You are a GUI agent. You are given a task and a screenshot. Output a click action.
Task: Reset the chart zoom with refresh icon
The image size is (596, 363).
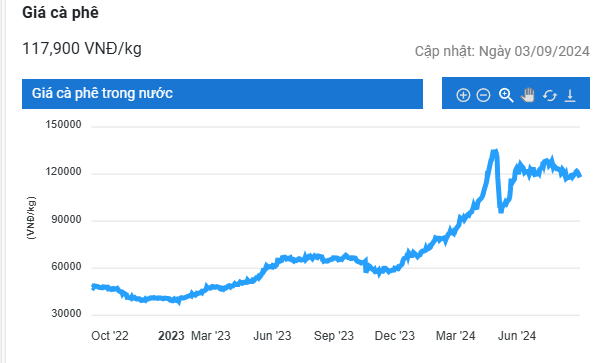pos(550,95)
